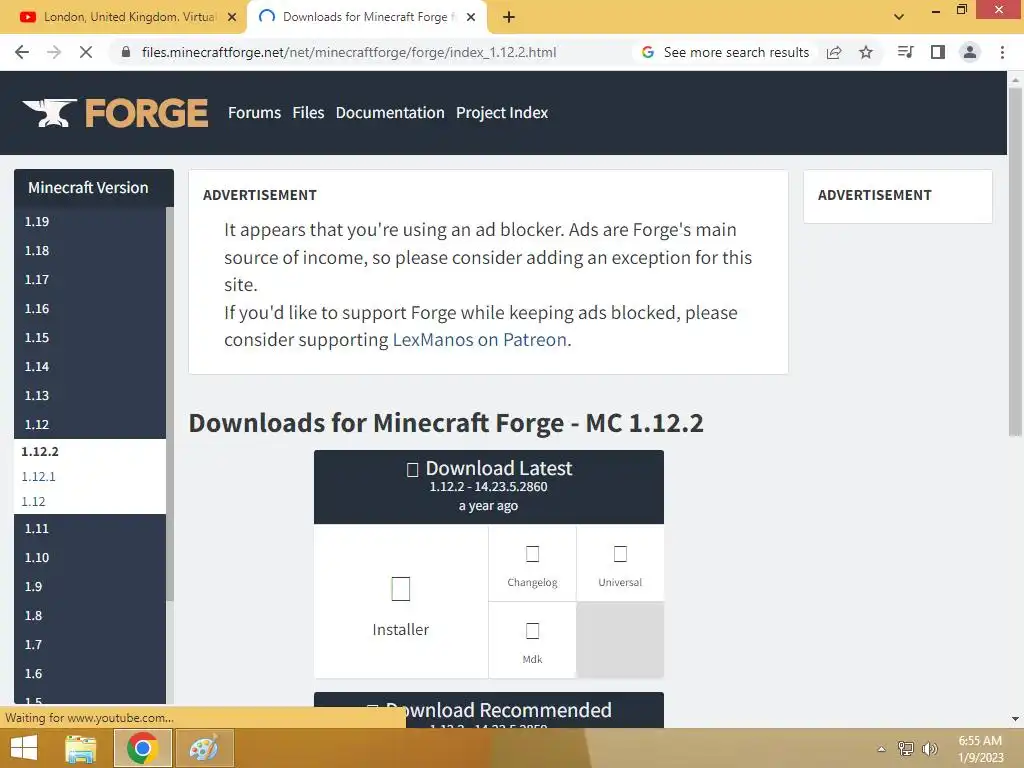
Task: Close the Minecraft Forge downloads tab
Action: (471, 17)
